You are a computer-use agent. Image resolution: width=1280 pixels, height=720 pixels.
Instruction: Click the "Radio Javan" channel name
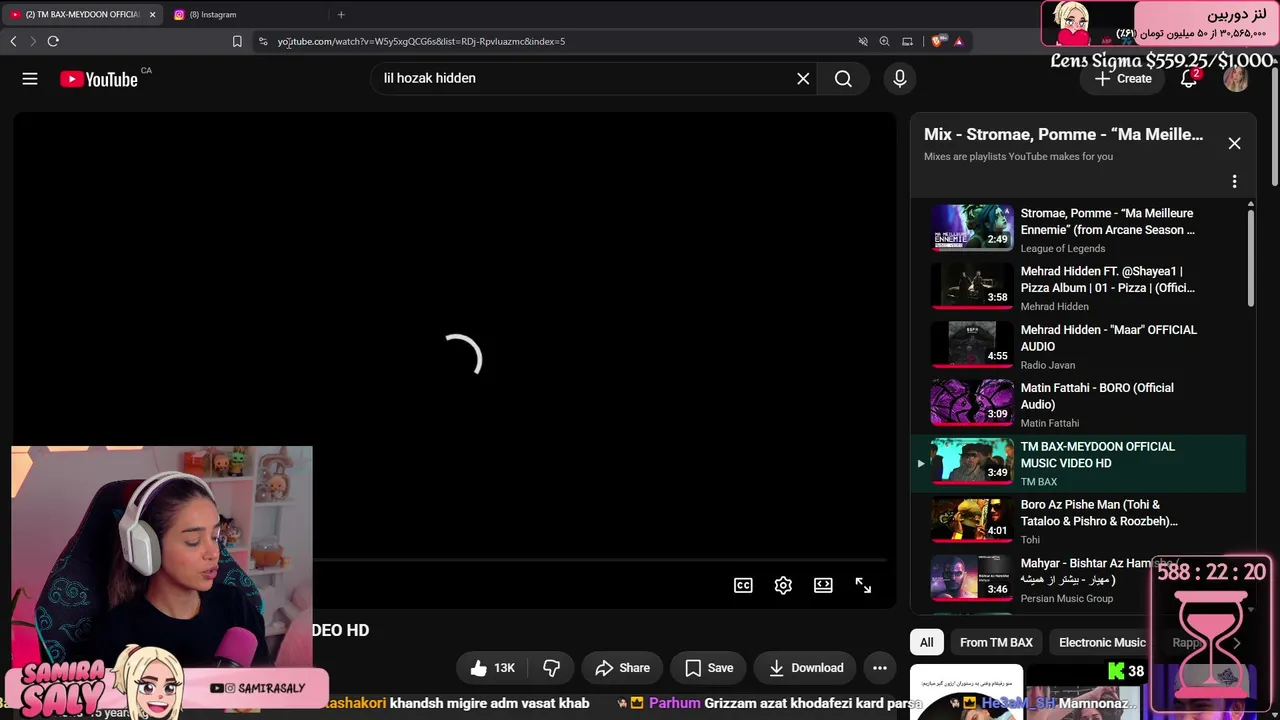point(1048,365)
